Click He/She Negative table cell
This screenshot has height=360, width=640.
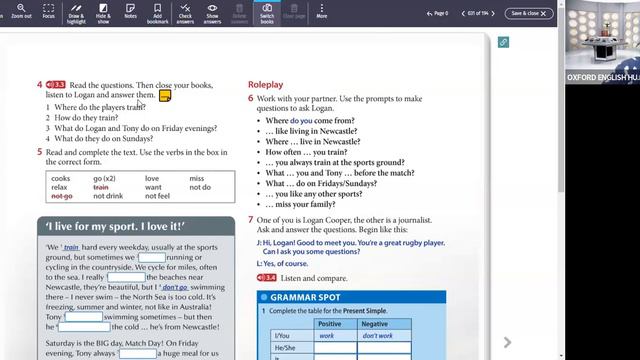pos(384,348)
